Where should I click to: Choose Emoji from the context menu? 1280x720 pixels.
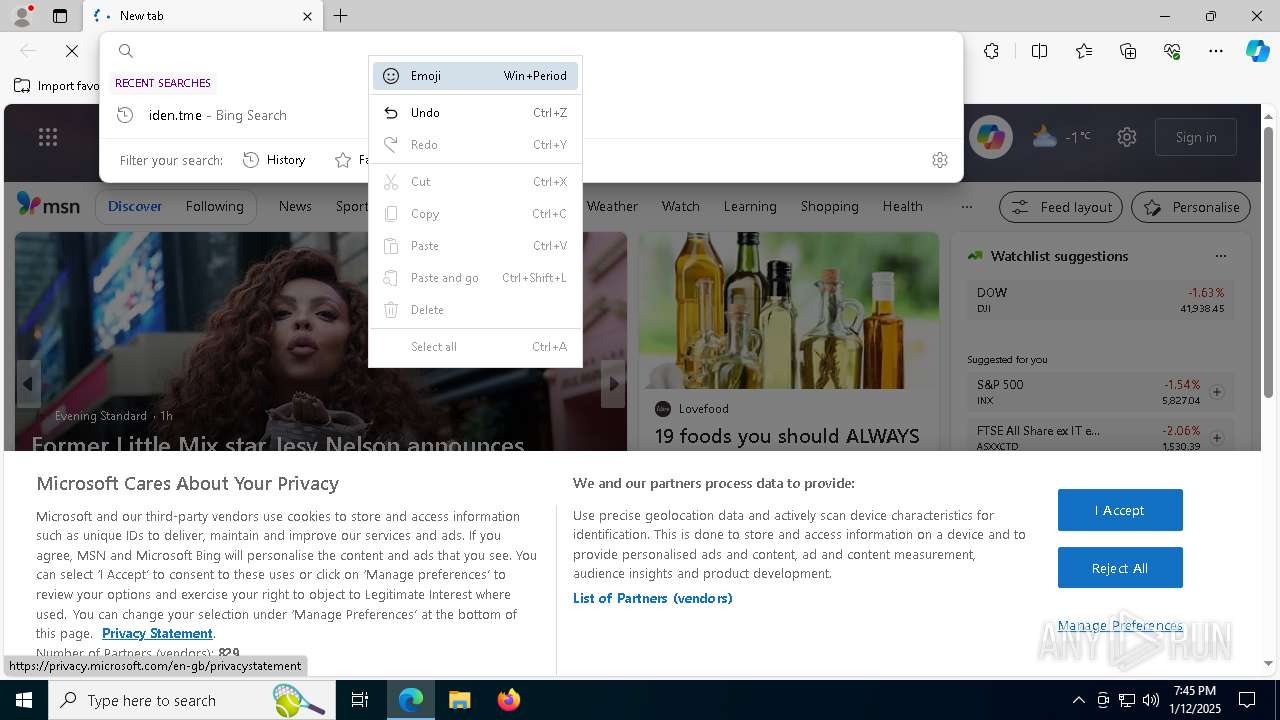click(x=475, y=76)
